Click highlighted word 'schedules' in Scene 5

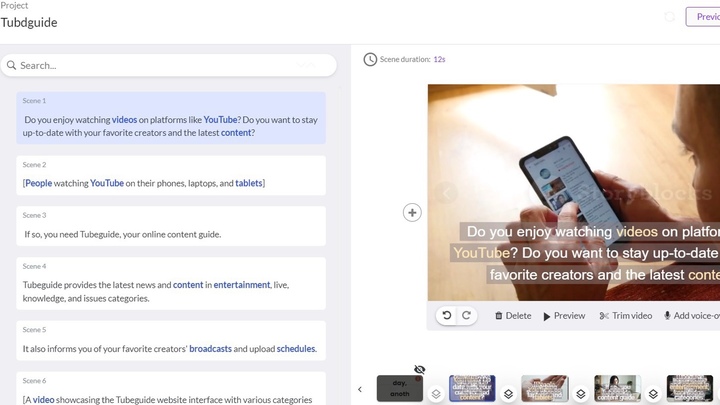coord(296,349)
